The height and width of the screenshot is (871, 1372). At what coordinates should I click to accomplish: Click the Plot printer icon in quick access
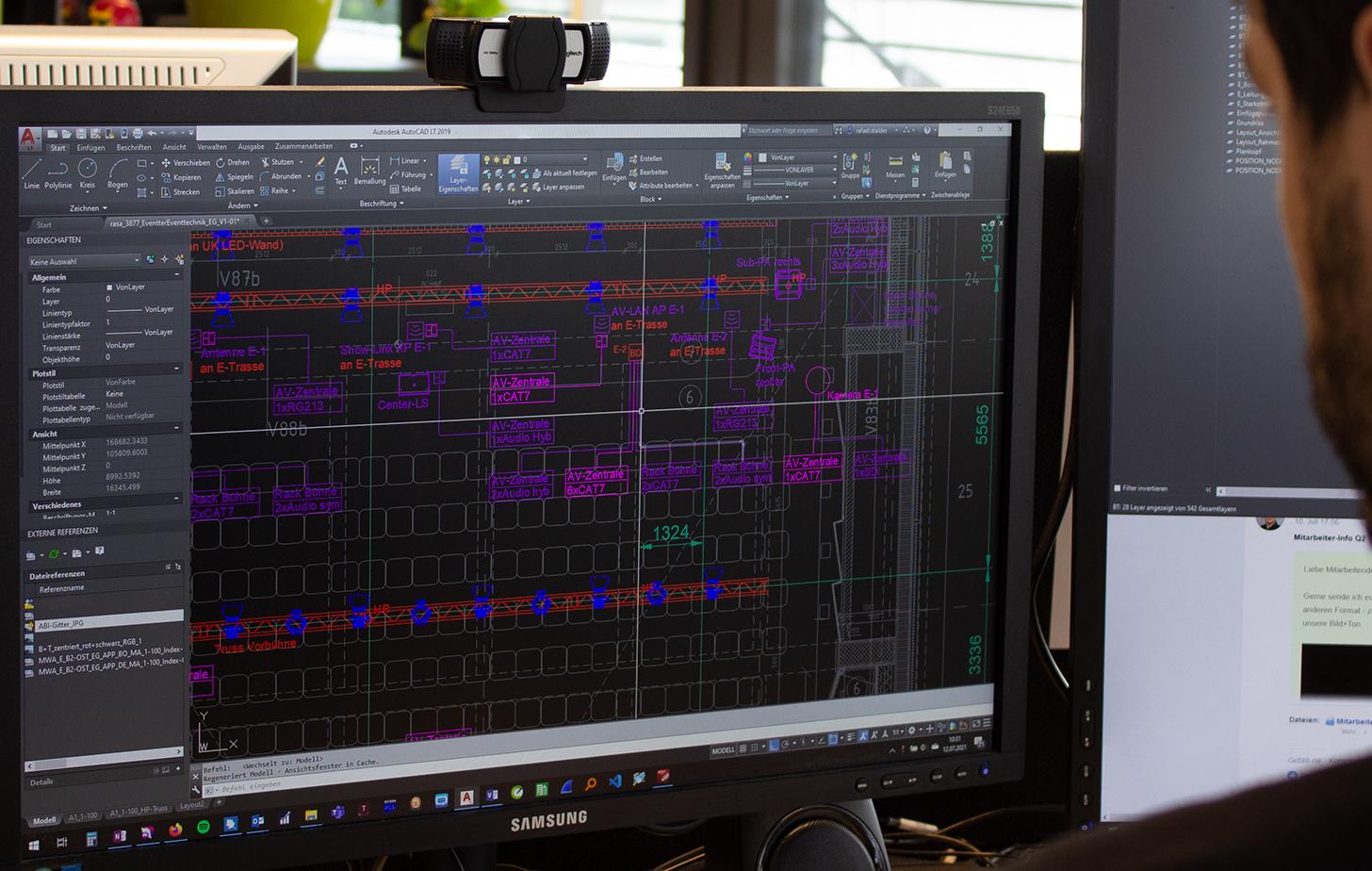138,134
